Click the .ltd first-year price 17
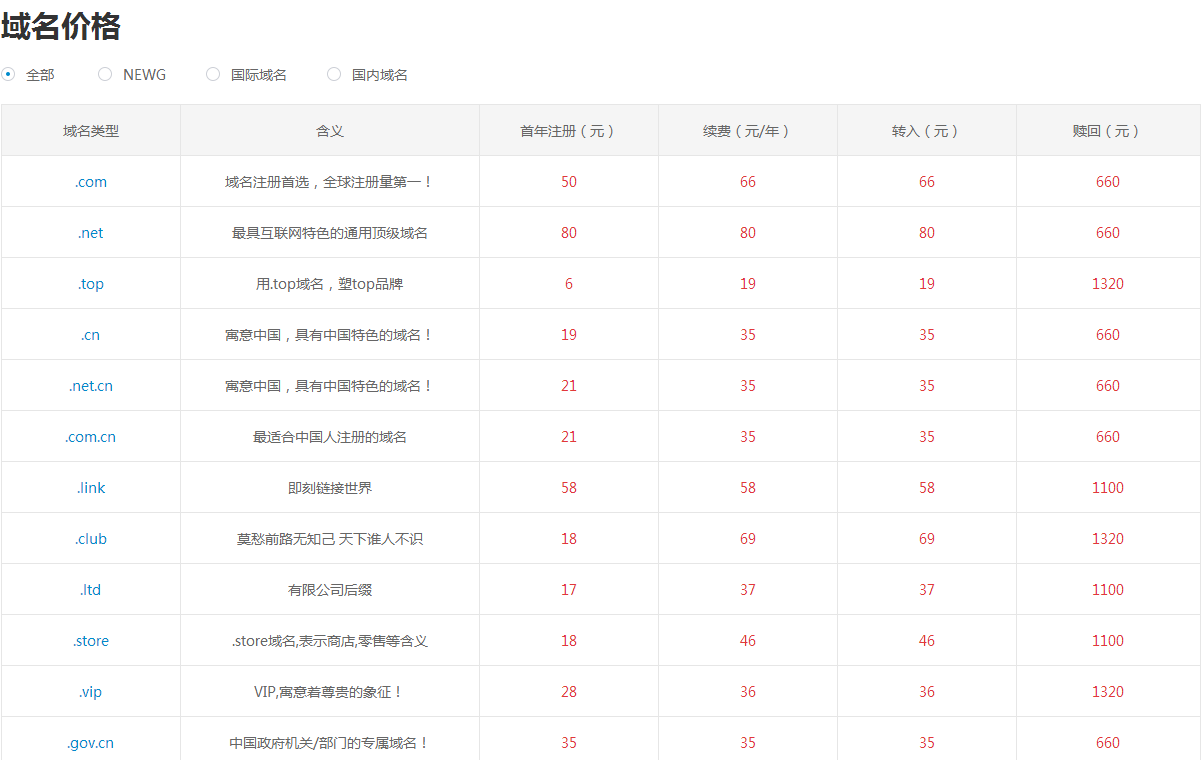Screen dimensions: 1203x760 [x=569, y=590]
